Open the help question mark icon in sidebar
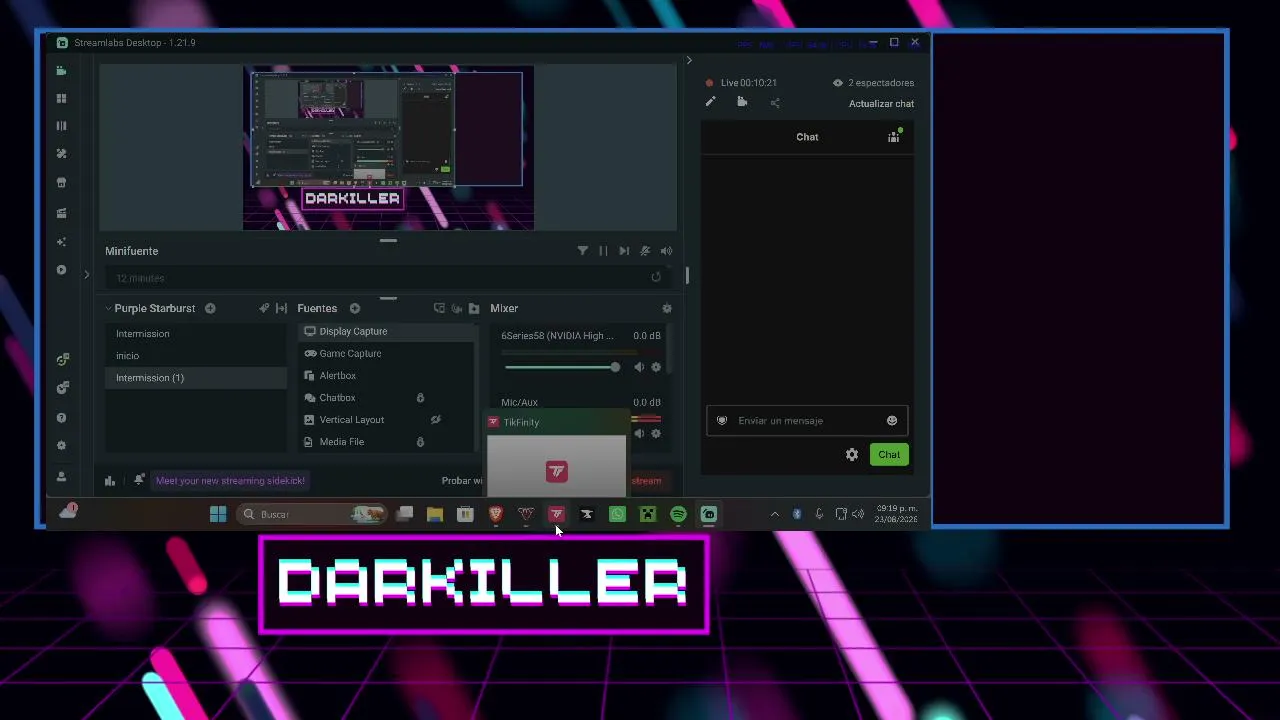The height and width of the screenshot is (720, 1280). [62, 418]
